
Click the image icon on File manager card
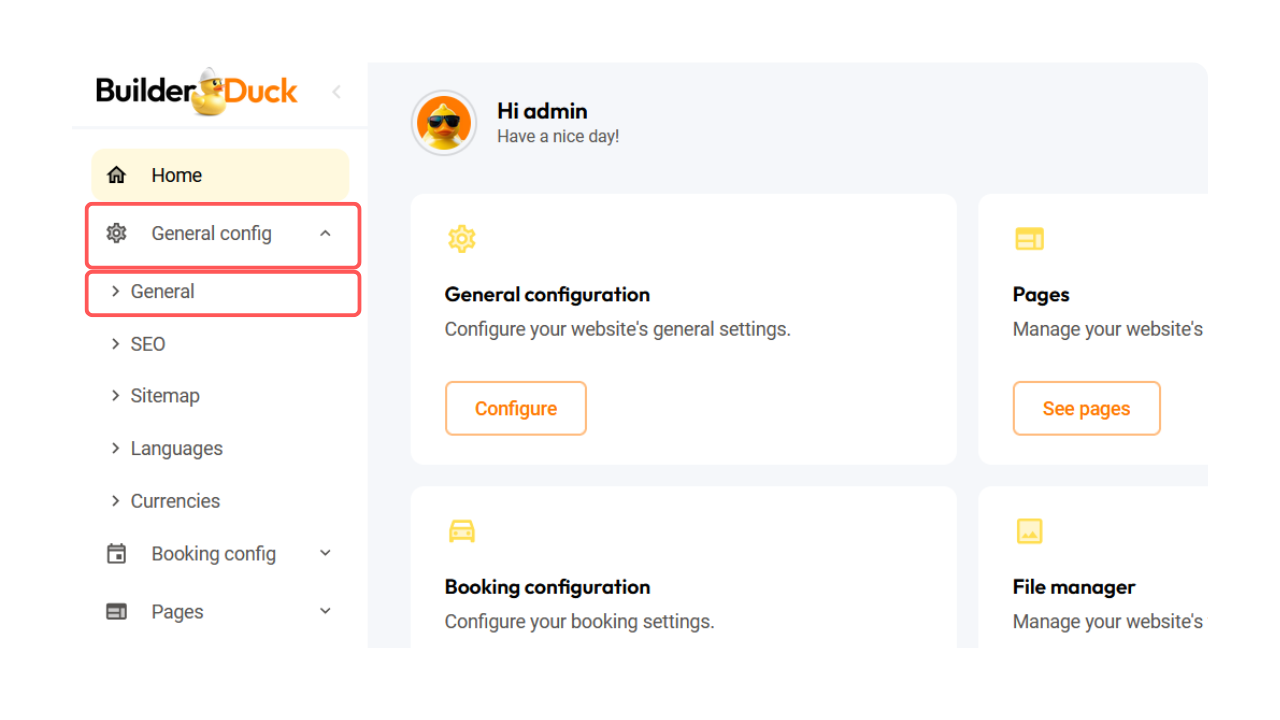click(x=1029, y=531)
